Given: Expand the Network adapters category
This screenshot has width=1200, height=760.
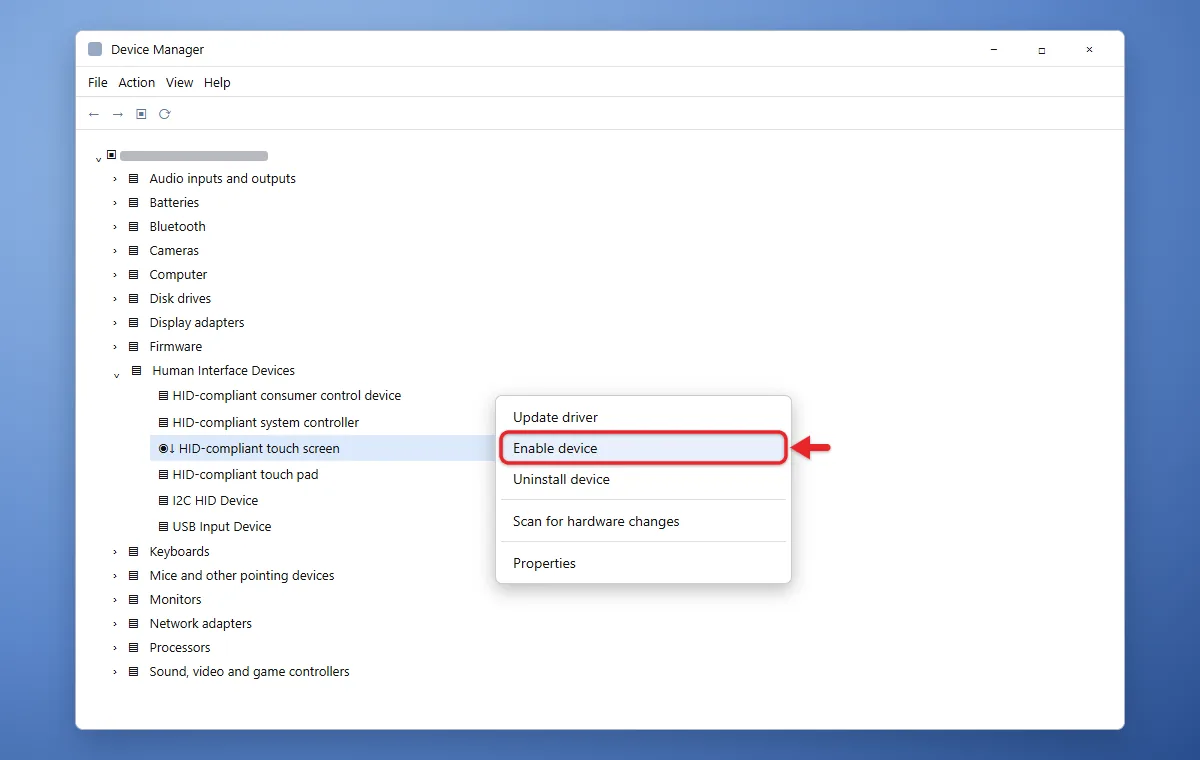Looking at the screenshot, I should coord(115,624).
